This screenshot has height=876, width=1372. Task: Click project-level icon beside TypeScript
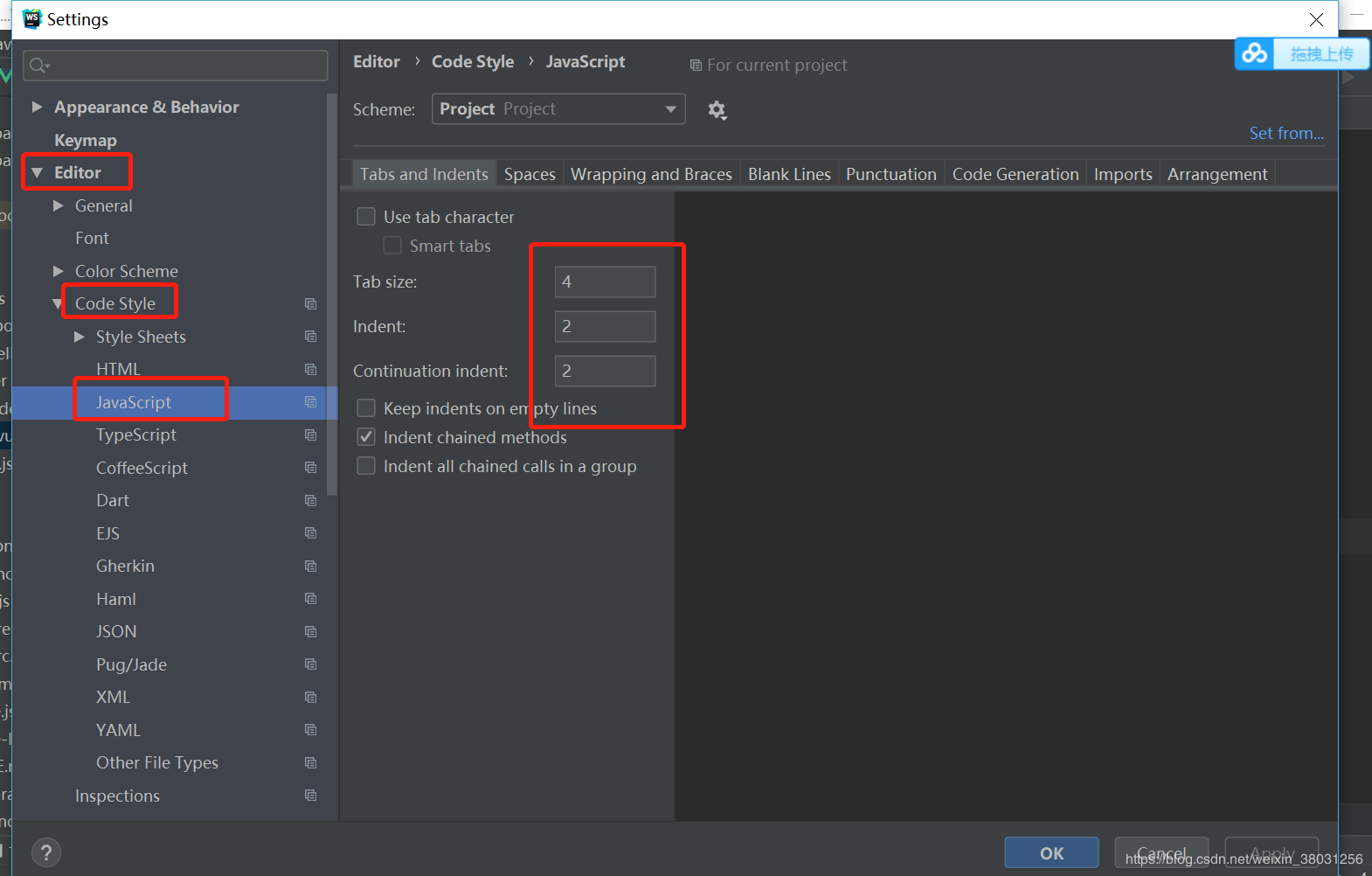point(310,435)
